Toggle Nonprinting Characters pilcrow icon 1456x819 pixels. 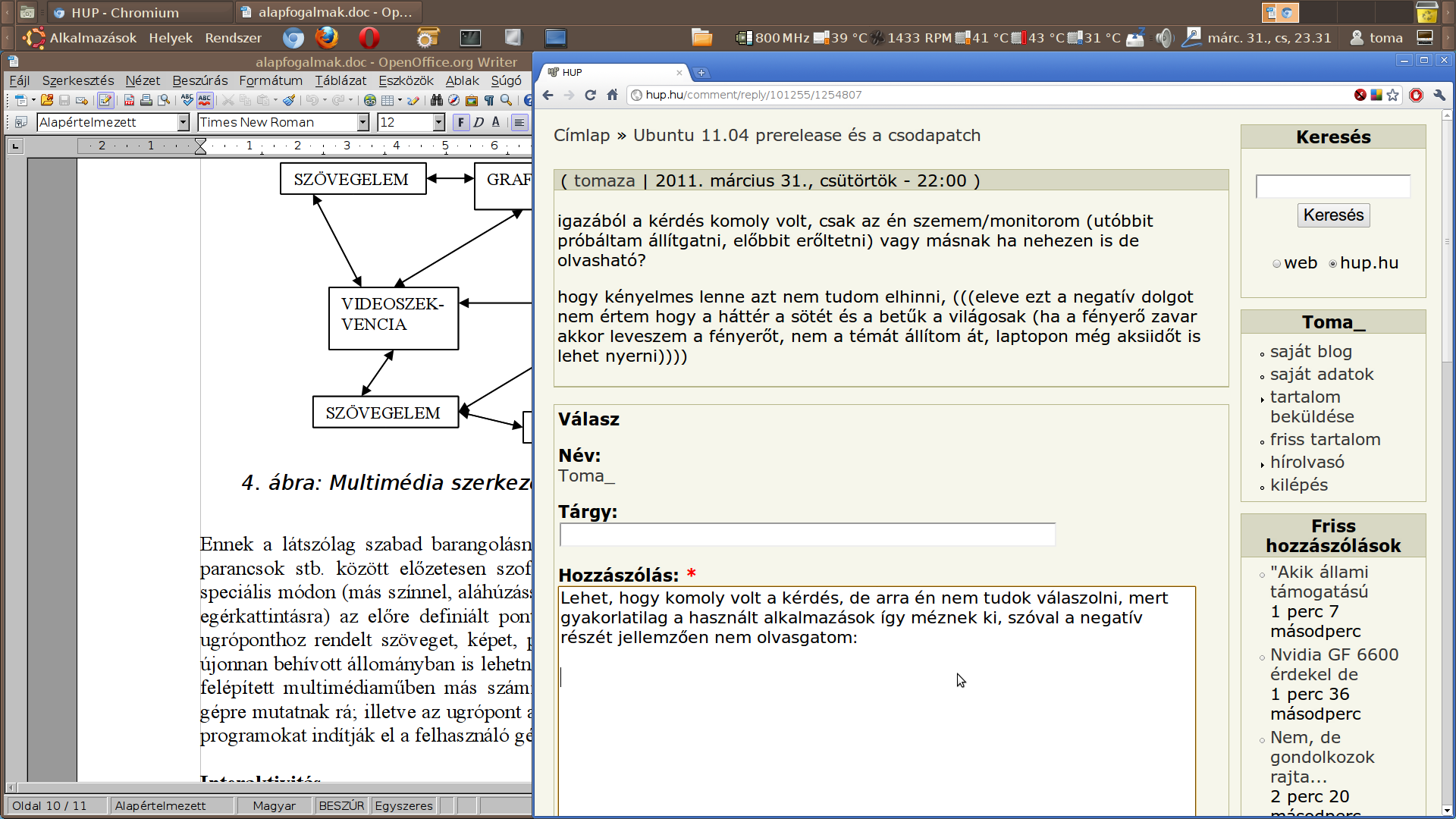pos(489,100)
